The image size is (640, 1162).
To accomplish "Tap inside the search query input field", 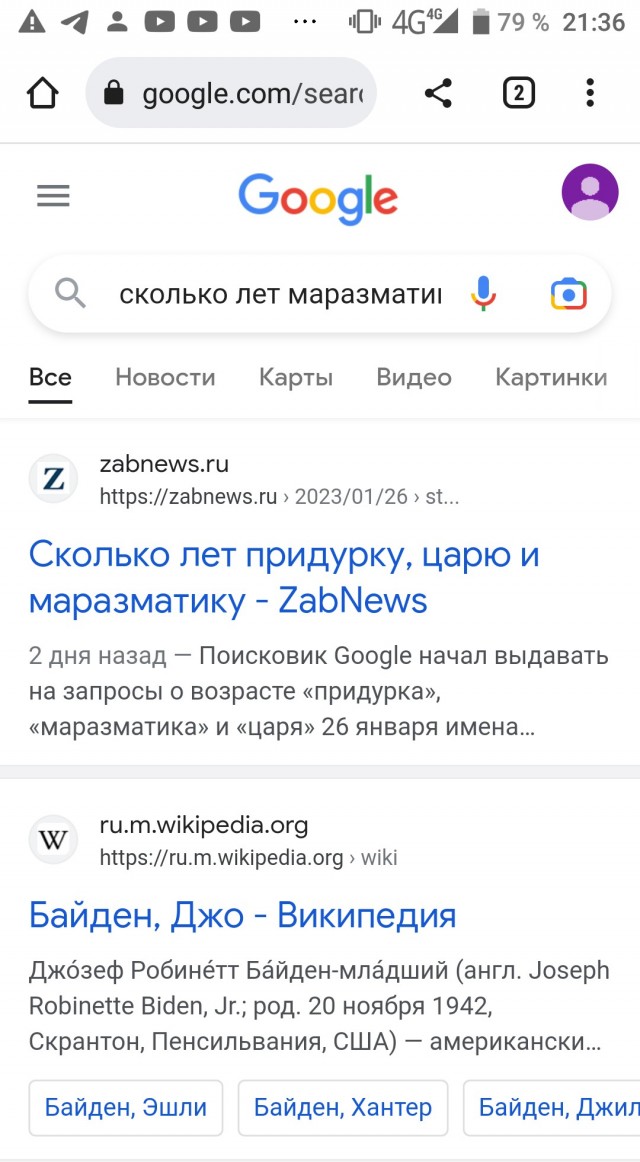I will click(280, 293).
